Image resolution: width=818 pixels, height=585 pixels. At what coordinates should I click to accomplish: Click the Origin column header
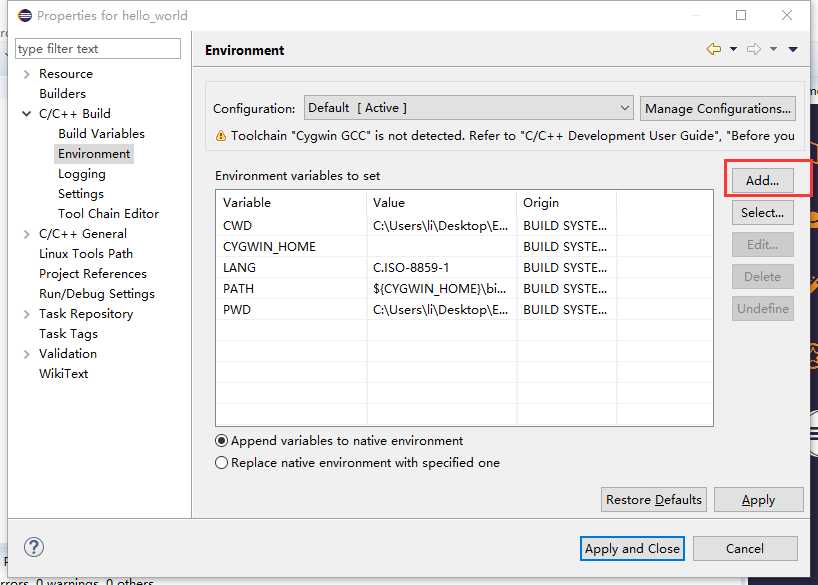point(567,202)
